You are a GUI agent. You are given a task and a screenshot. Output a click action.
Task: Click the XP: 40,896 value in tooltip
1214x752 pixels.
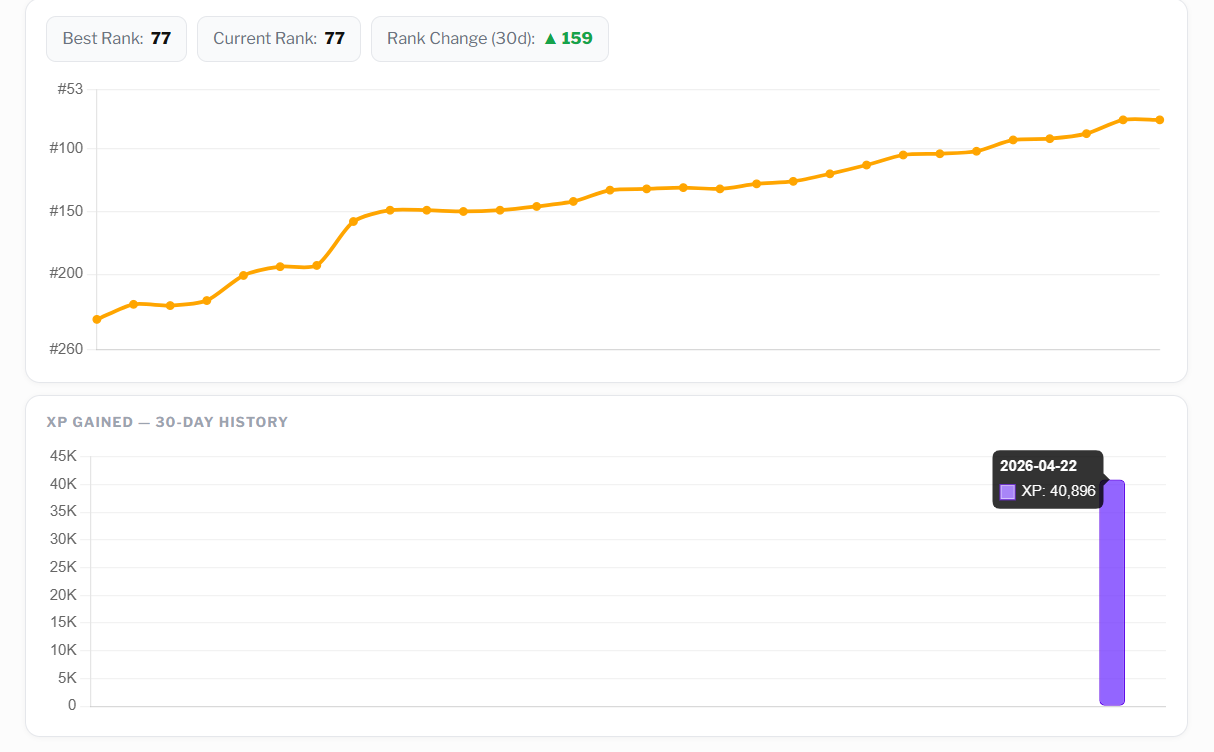[1058, 492]
